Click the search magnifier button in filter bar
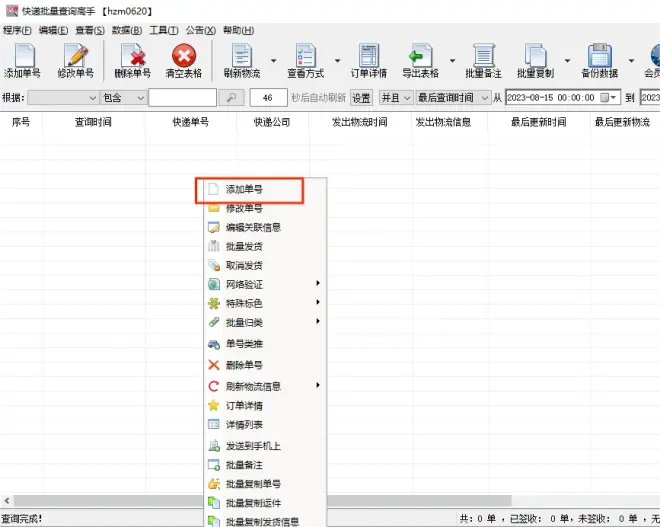 pyautogui.click(x=231, y=97)
